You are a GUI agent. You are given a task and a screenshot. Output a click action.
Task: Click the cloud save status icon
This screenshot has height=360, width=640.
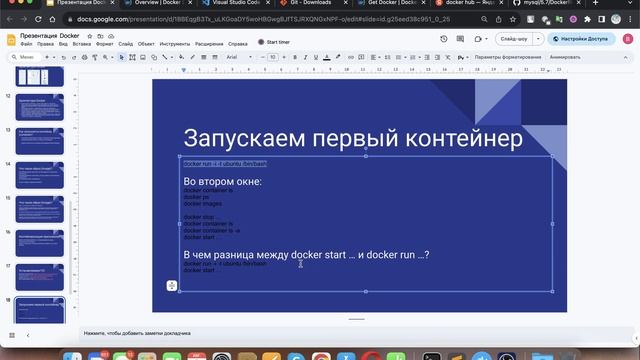click(x=111, y=36)
